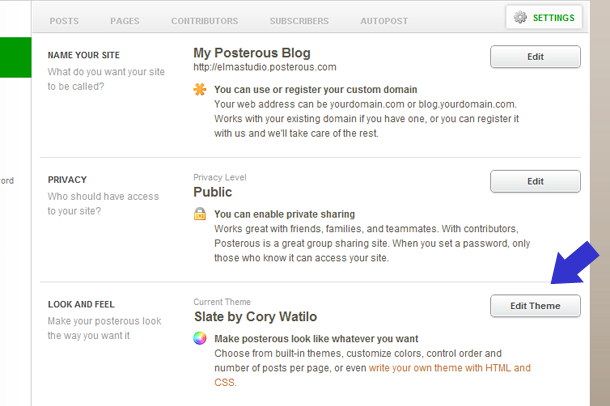Click the color wheel theme icon
The height and width of the screenshot is (406, 610).
200,338
